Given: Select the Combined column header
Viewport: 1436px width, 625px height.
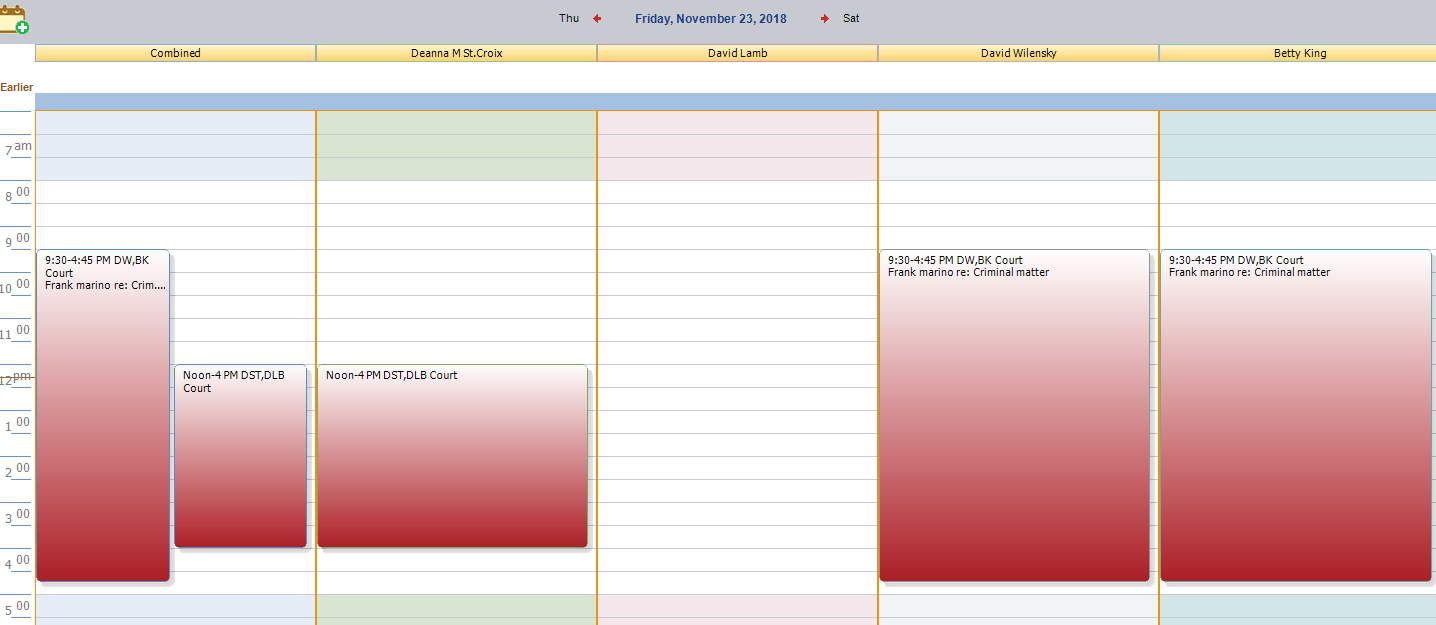Looking at the screenshot, I should tap(175, 52).
